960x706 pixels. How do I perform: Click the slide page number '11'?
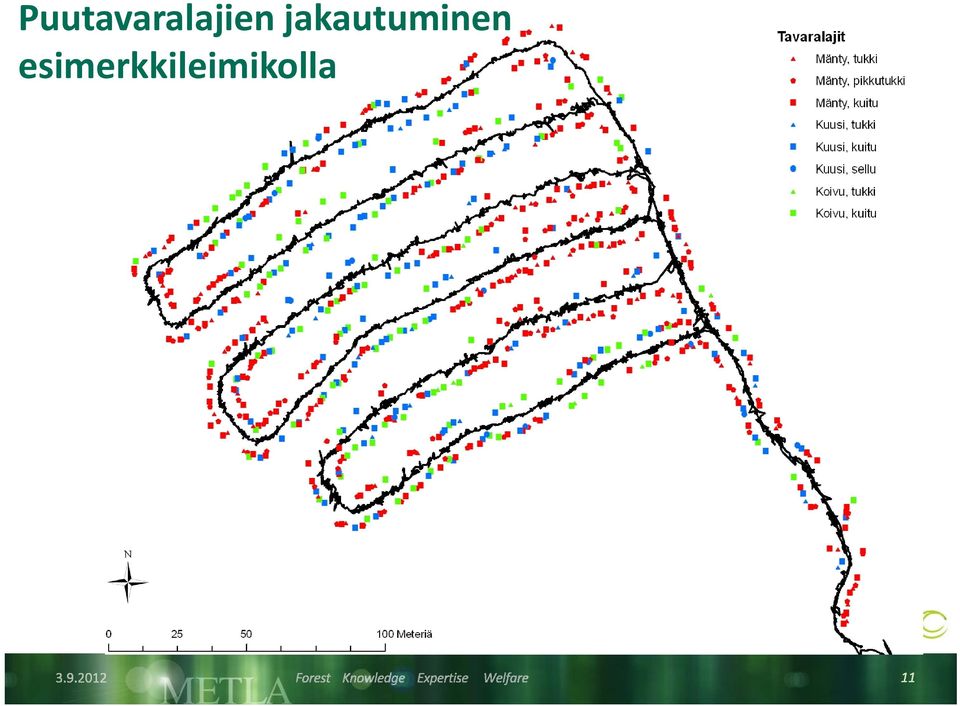pyautogui.click(x=907, y=677)
